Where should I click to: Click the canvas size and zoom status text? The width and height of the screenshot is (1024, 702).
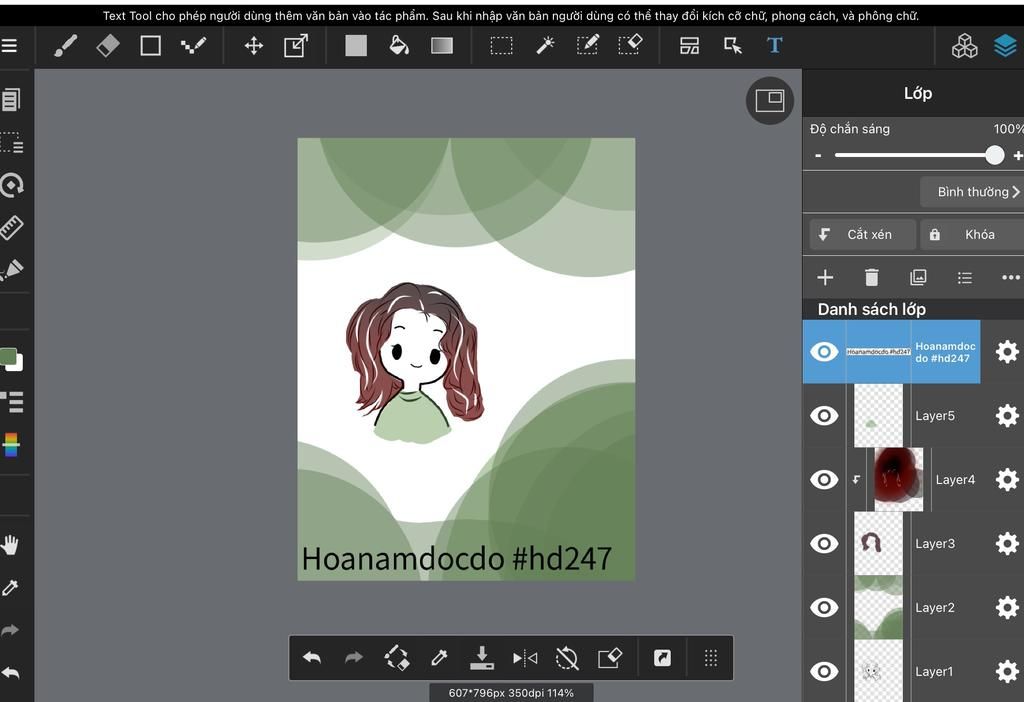(511, 693)
